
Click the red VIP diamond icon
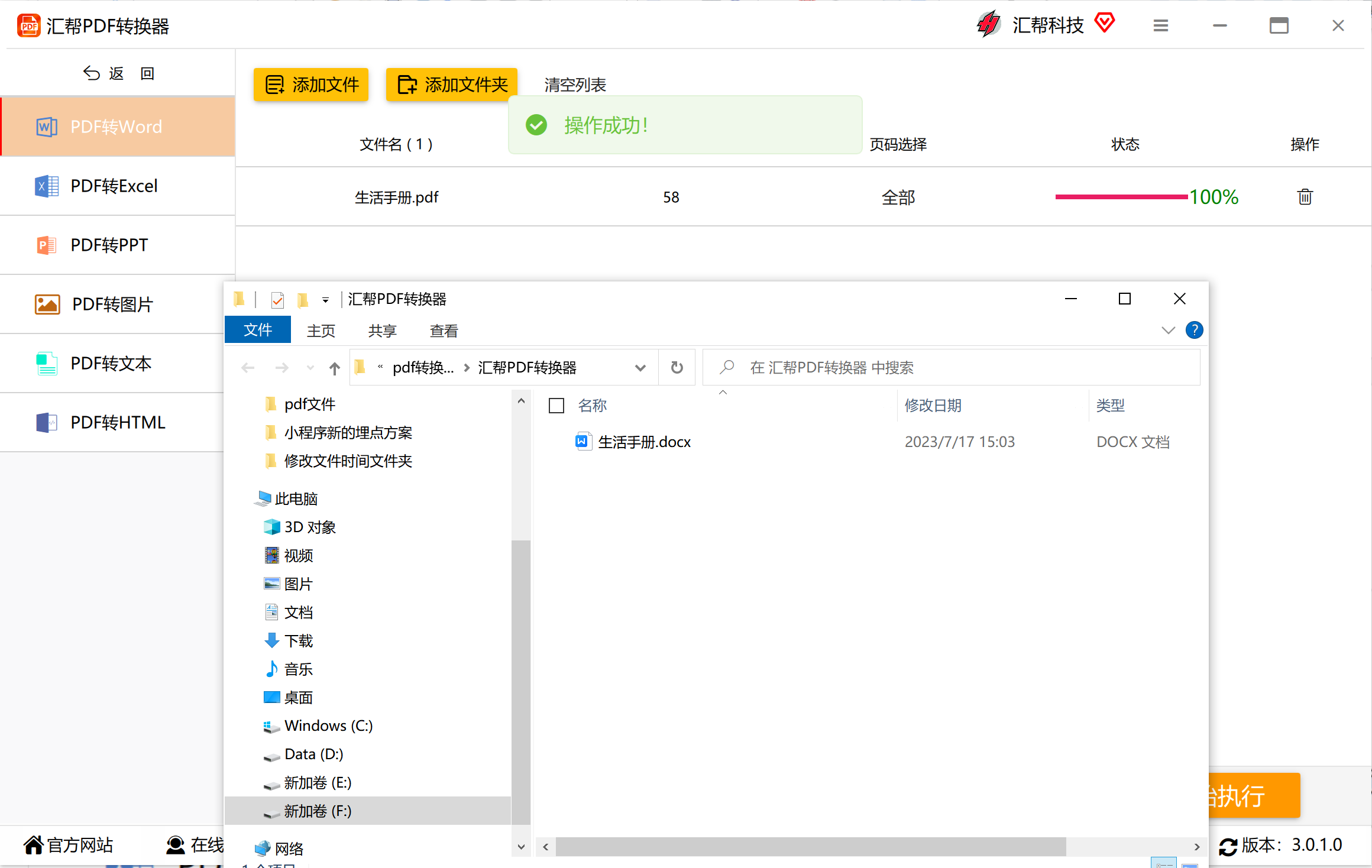point(1104,24)
